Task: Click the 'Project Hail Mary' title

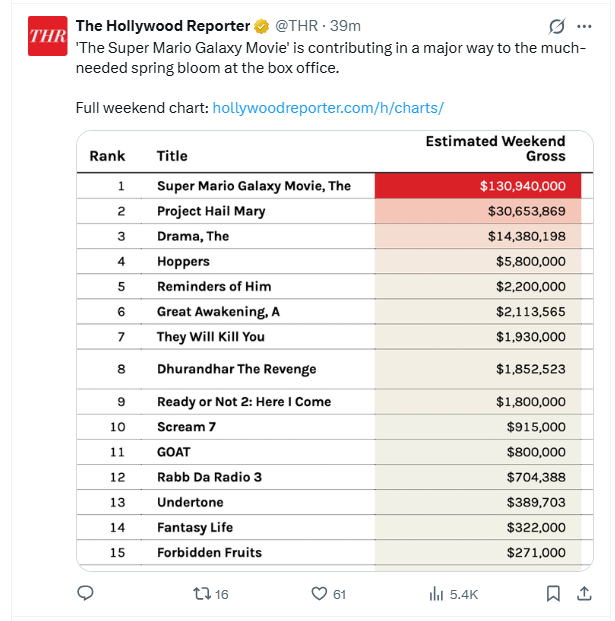Action: 211,211
